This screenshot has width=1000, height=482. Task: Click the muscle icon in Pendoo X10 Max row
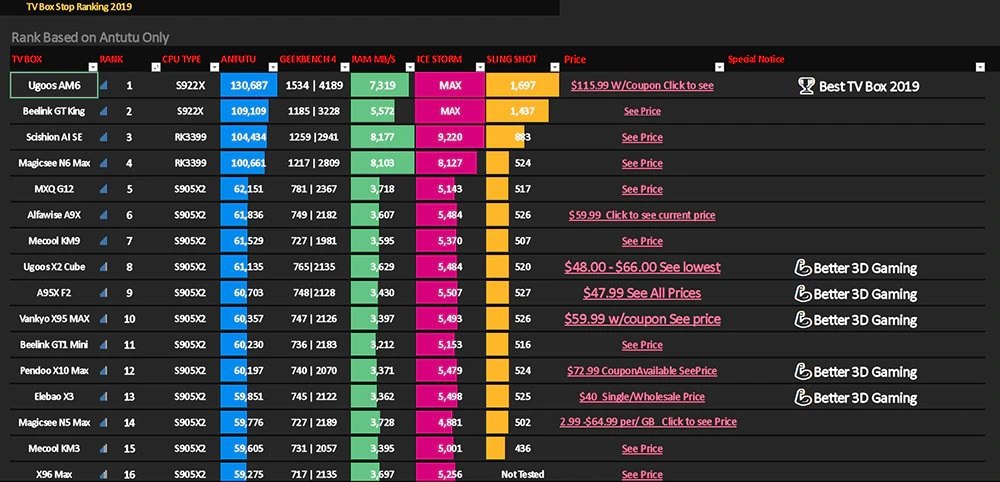tap(803, 372)
